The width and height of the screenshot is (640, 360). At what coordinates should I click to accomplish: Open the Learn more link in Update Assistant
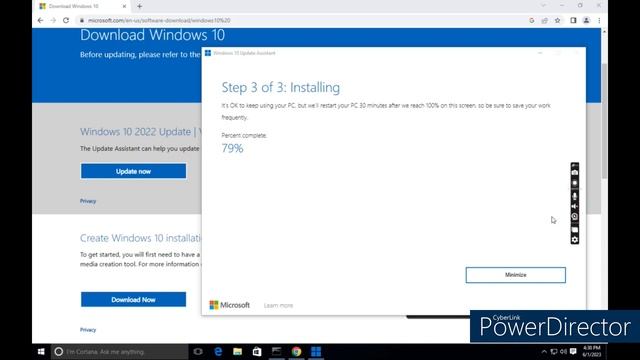[x=278, y=305]
